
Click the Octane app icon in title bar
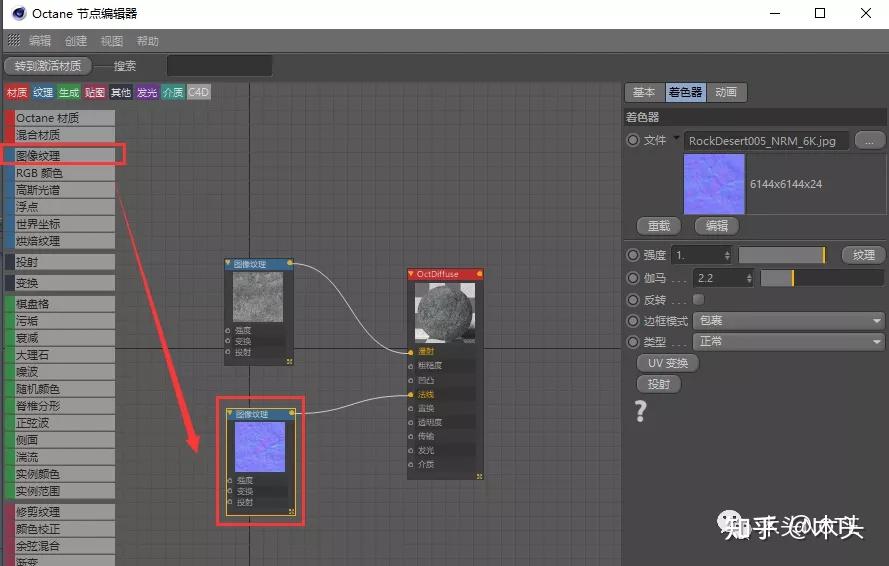tap(19, 13)
